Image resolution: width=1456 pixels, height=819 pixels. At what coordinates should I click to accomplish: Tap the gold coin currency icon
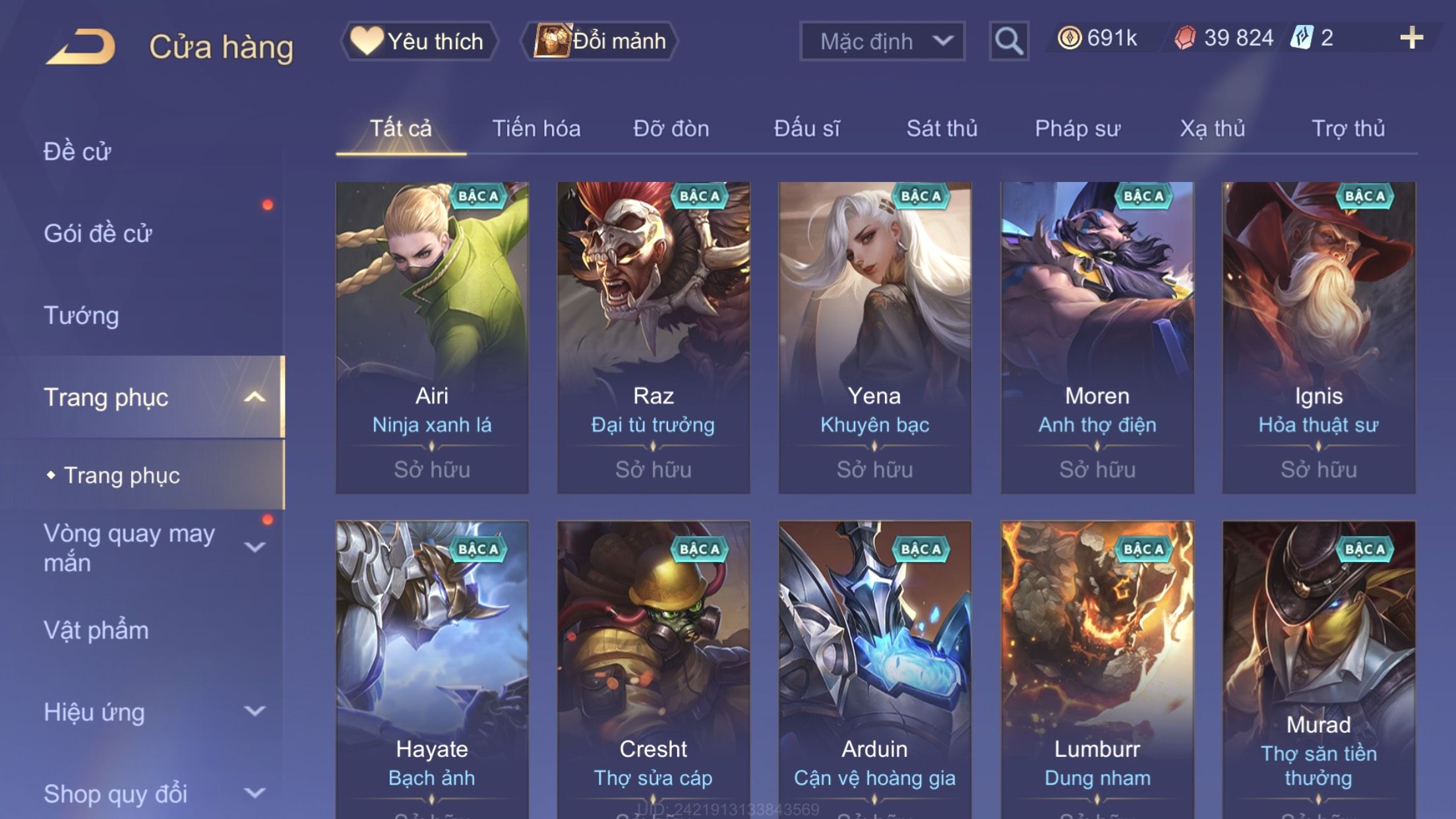click(x=1069, y=38)
